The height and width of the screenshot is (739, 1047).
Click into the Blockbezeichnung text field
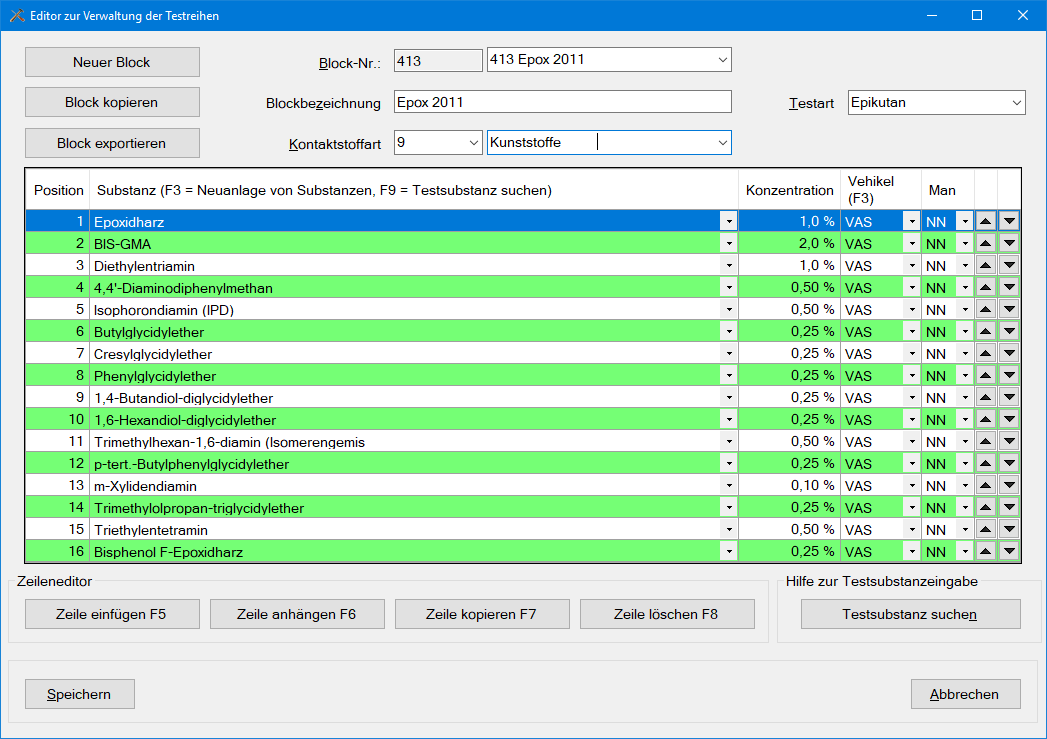(562, 102)
